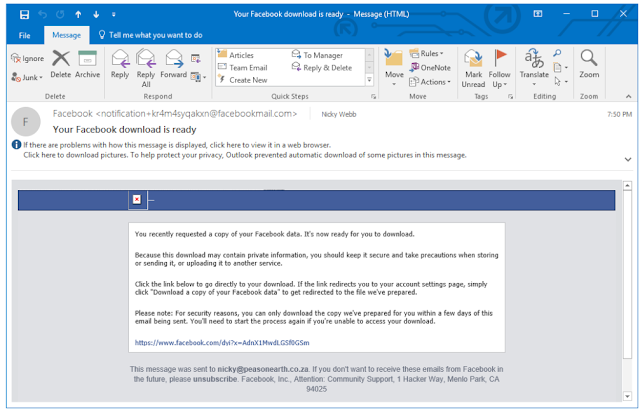Click the unsubscribe link
This screenshot has height=410, width=640.
[x=215, y=379]
